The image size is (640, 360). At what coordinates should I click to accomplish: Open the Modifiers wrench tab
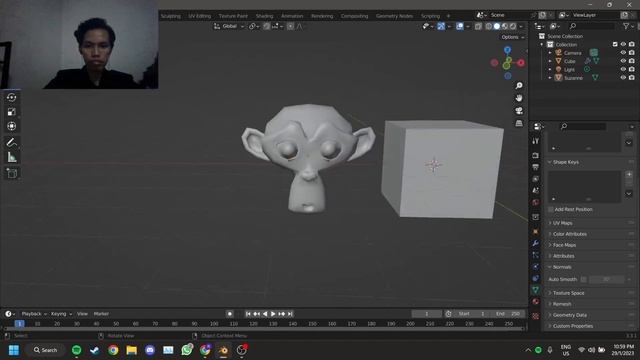pos(536,243)
